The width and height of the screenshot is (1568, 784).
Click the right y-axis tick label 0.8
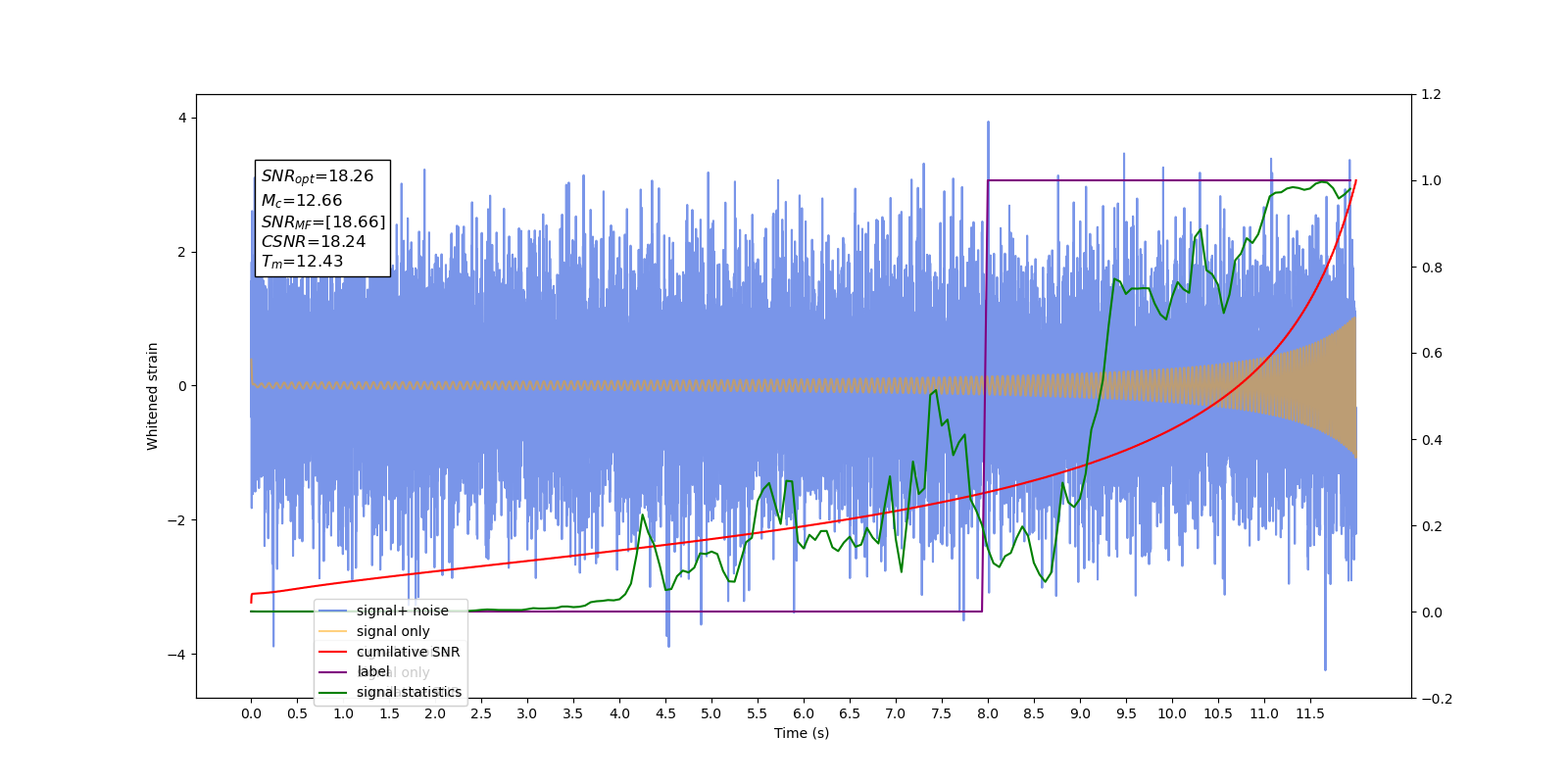pyautogui.click(x=1432, y=268)
